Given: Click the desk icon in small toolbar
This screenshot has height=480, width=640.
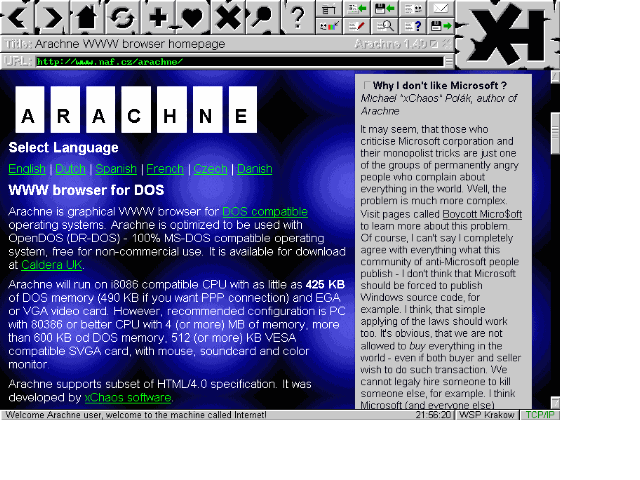Looking at the screenshot, I should click(329, 9).
